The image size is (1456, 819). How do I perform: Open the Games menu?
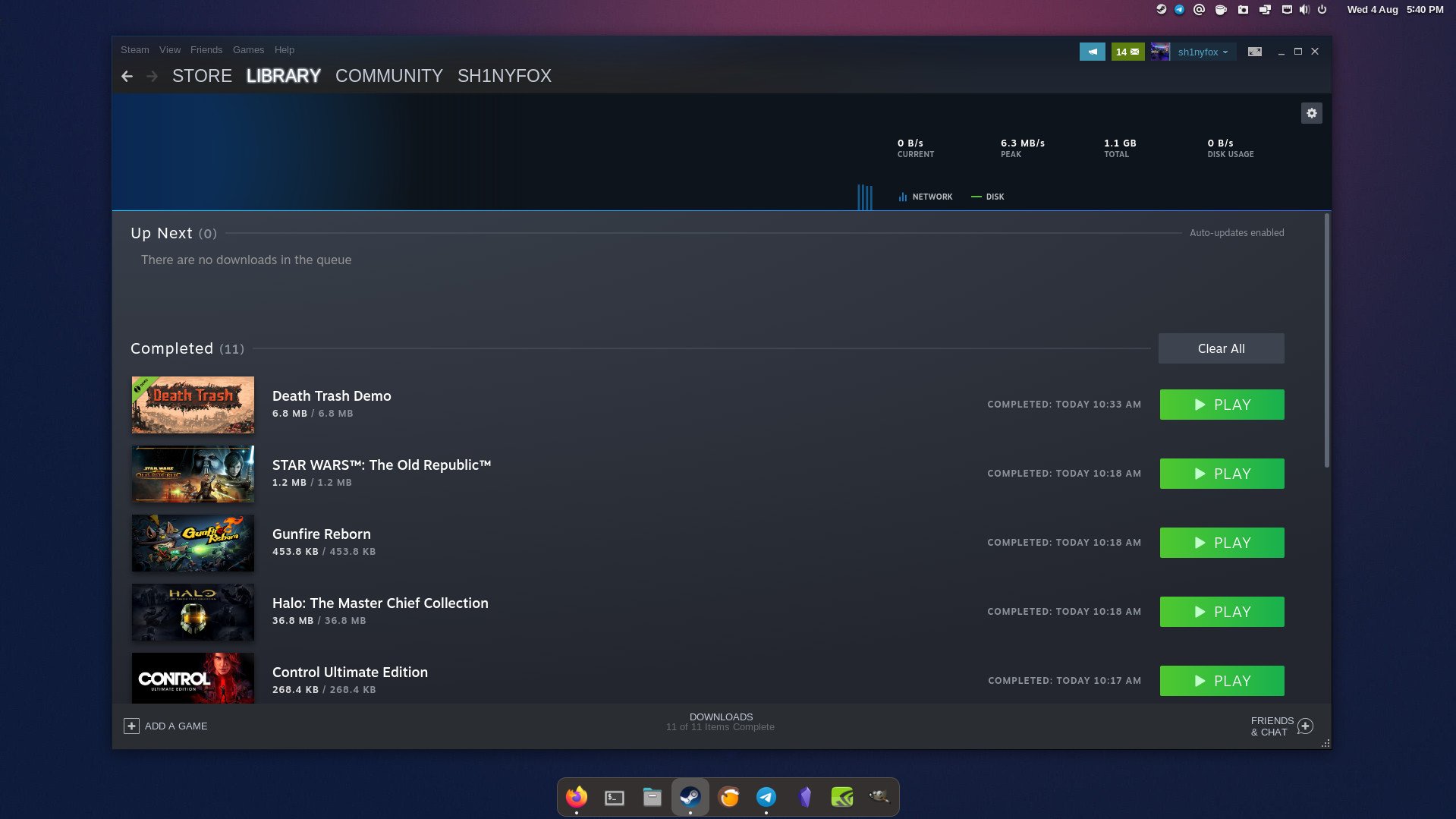click(248, 50)
